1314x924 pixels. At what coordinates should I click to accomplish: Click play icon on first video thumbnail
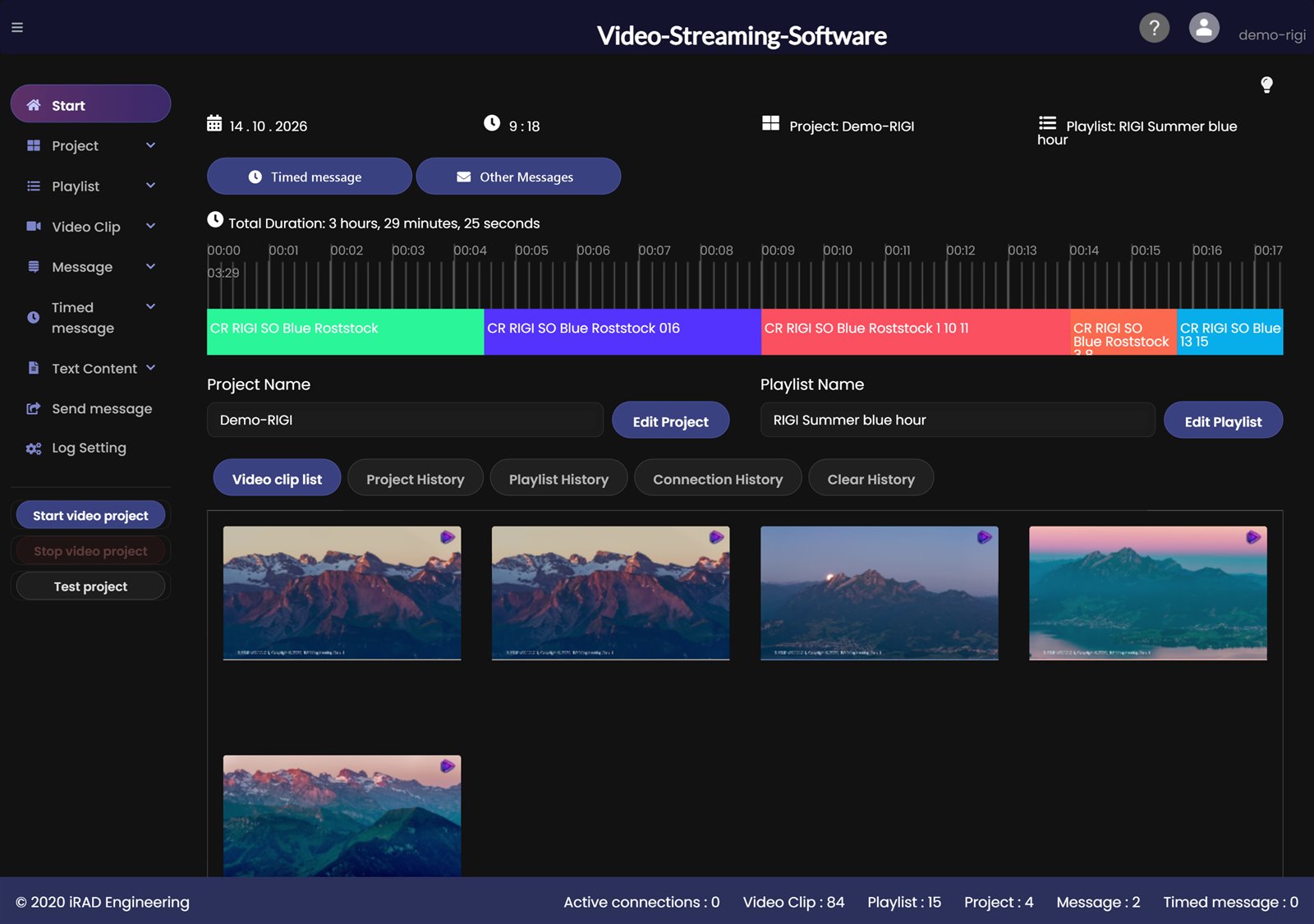(448, 537)
